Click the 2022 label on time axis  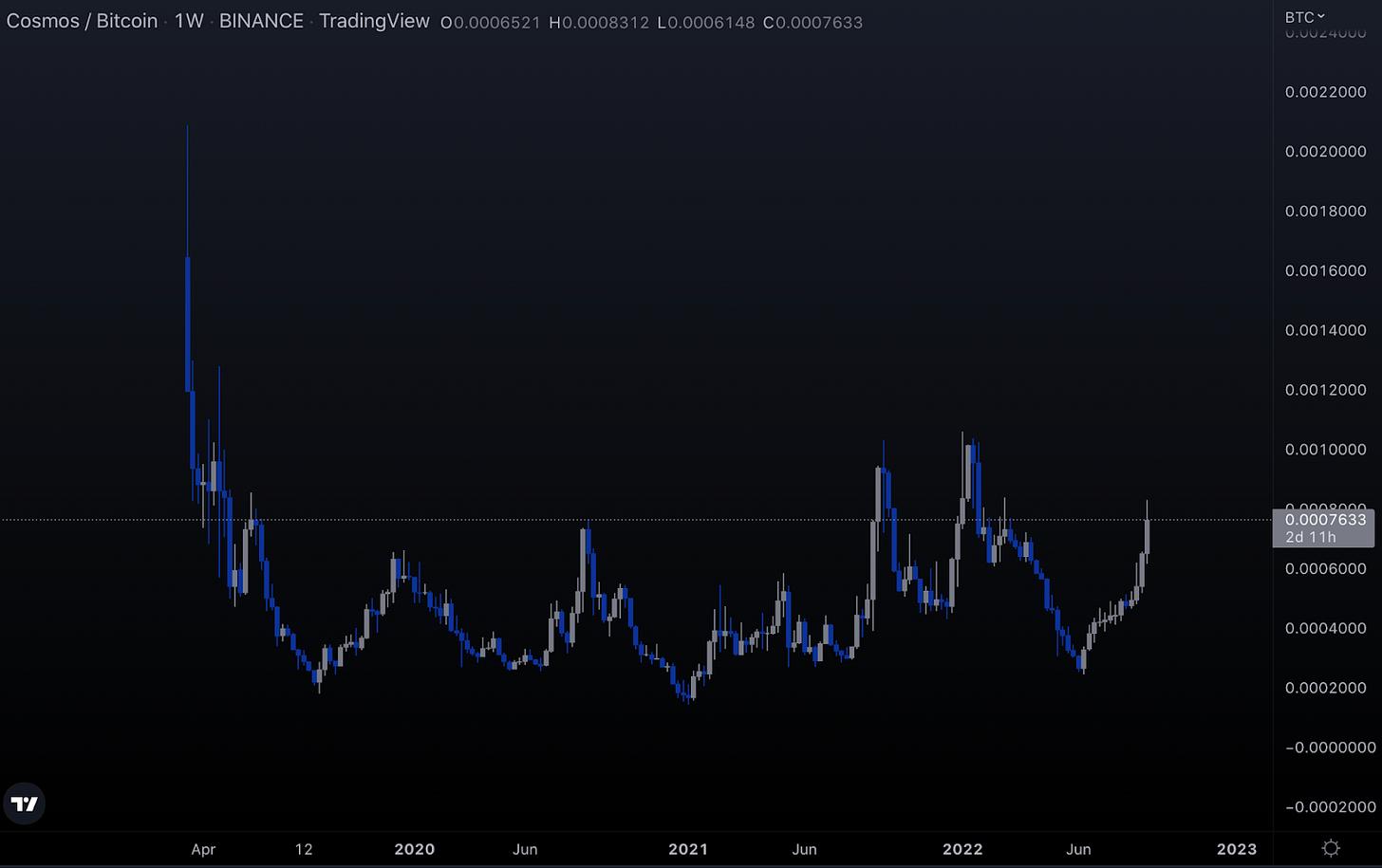tap(962, 849)
